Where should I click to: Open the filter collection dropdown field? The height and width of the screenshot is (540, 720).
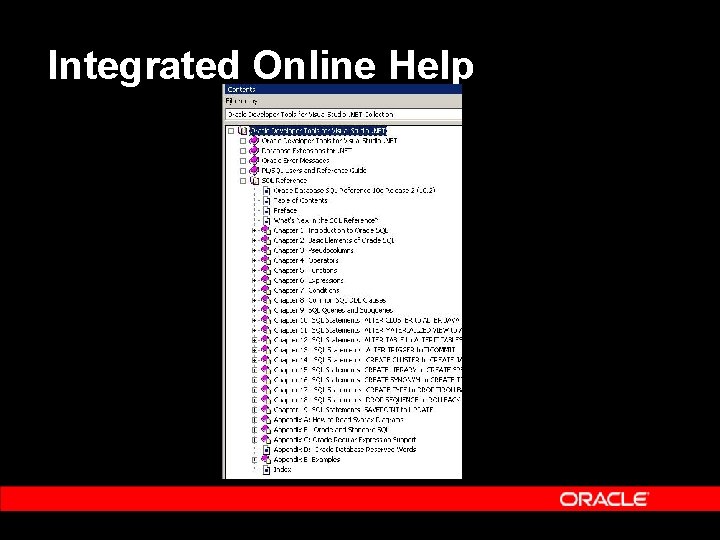pos(343,114)
